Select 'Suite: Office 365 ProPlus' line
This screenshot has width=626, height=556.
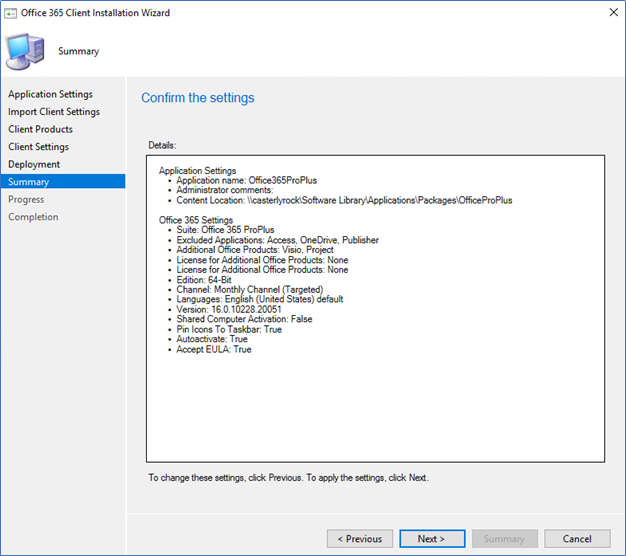click(x=226, y=230)
